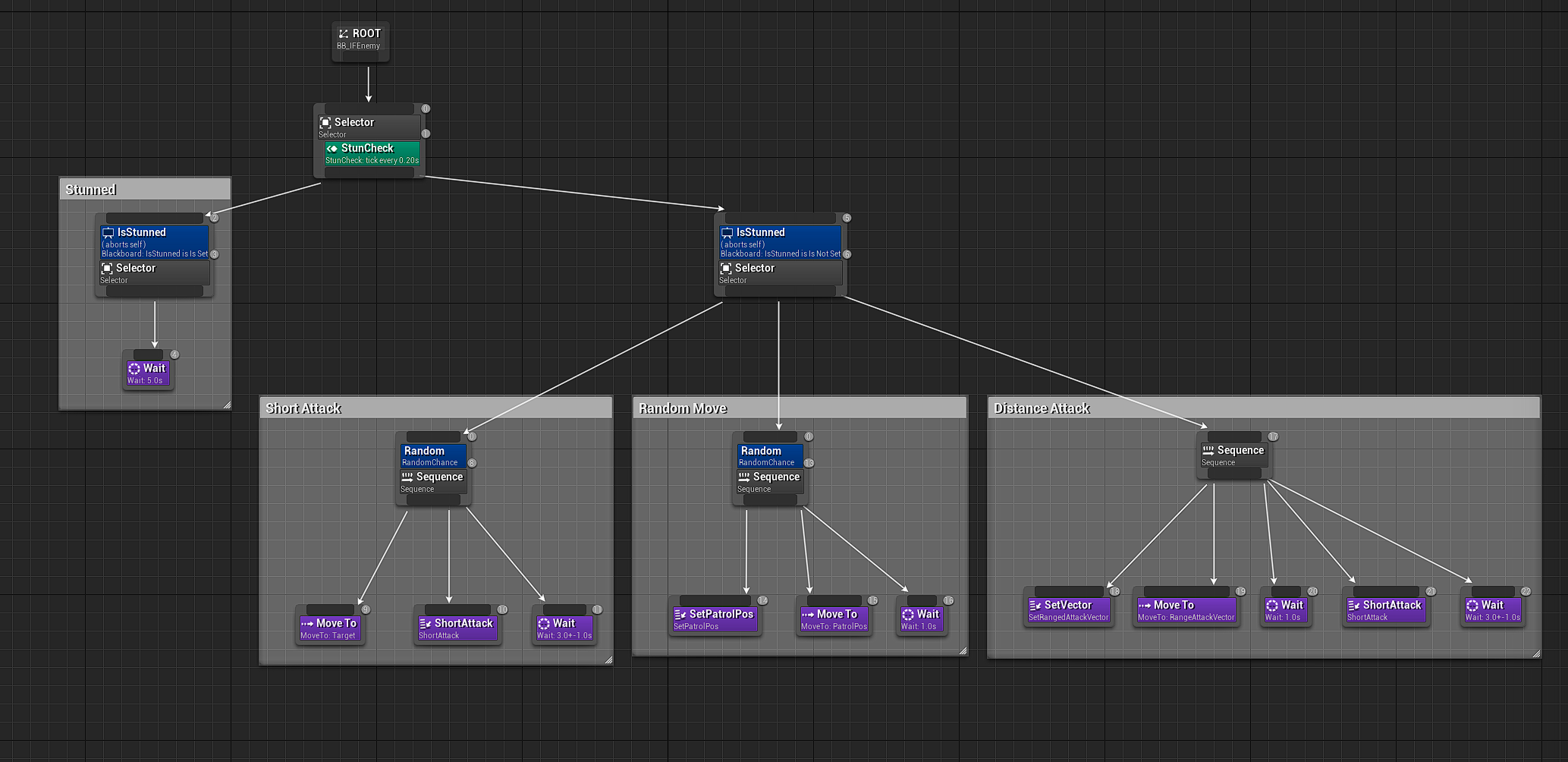Click the ROOT node output pin
This screenshot has height=762, width=1568.
point(360,56)
